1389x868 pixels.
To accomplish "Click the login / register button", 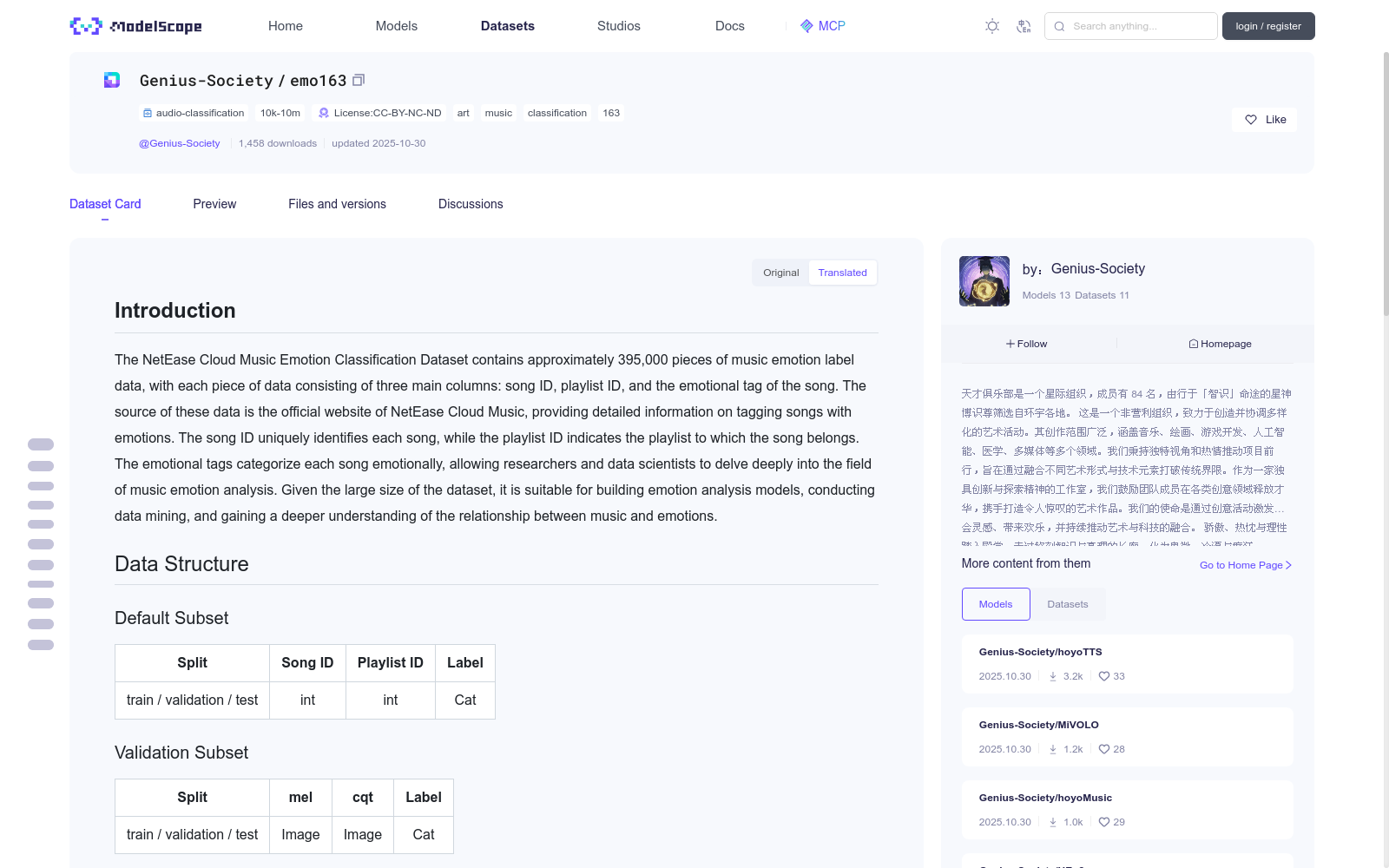I will [x=1268, y=26].
